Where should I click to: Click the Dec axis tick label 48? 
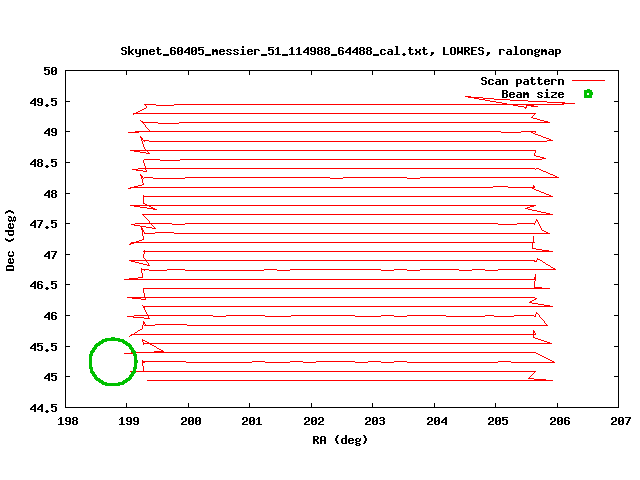coord(51,194)
